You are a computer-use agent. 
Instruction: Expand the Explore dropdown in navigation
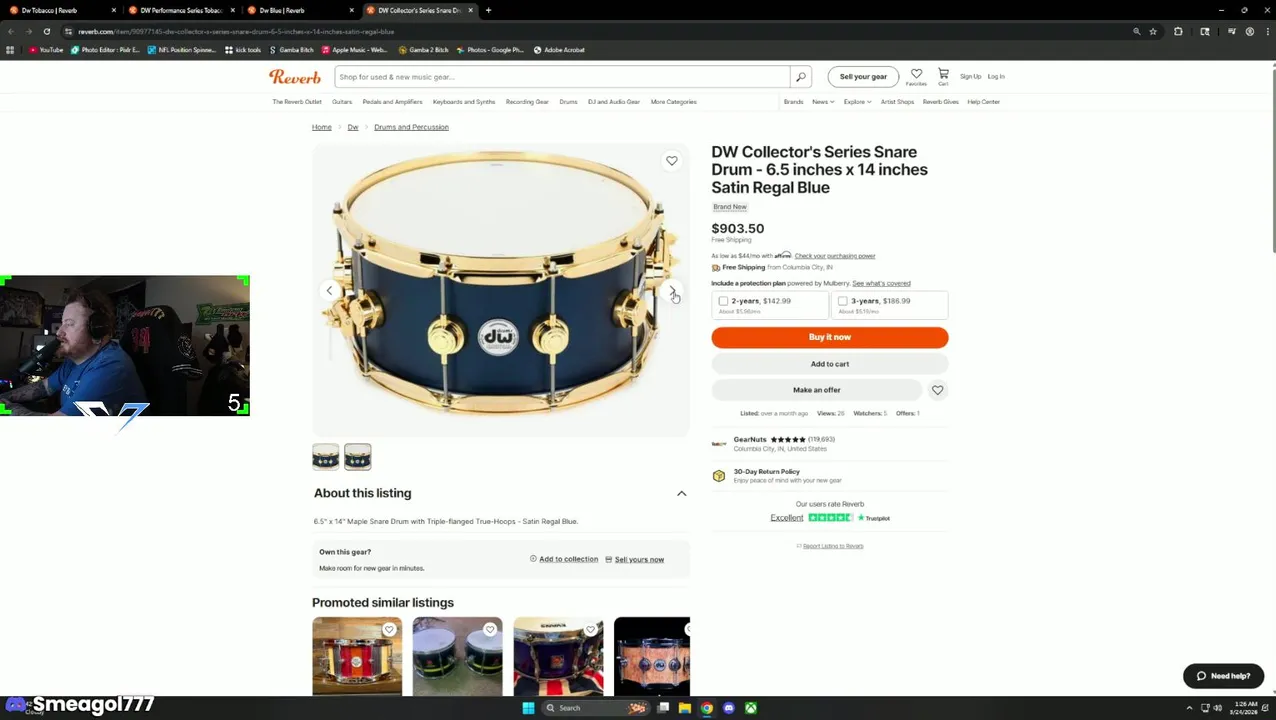pos(856,102)
